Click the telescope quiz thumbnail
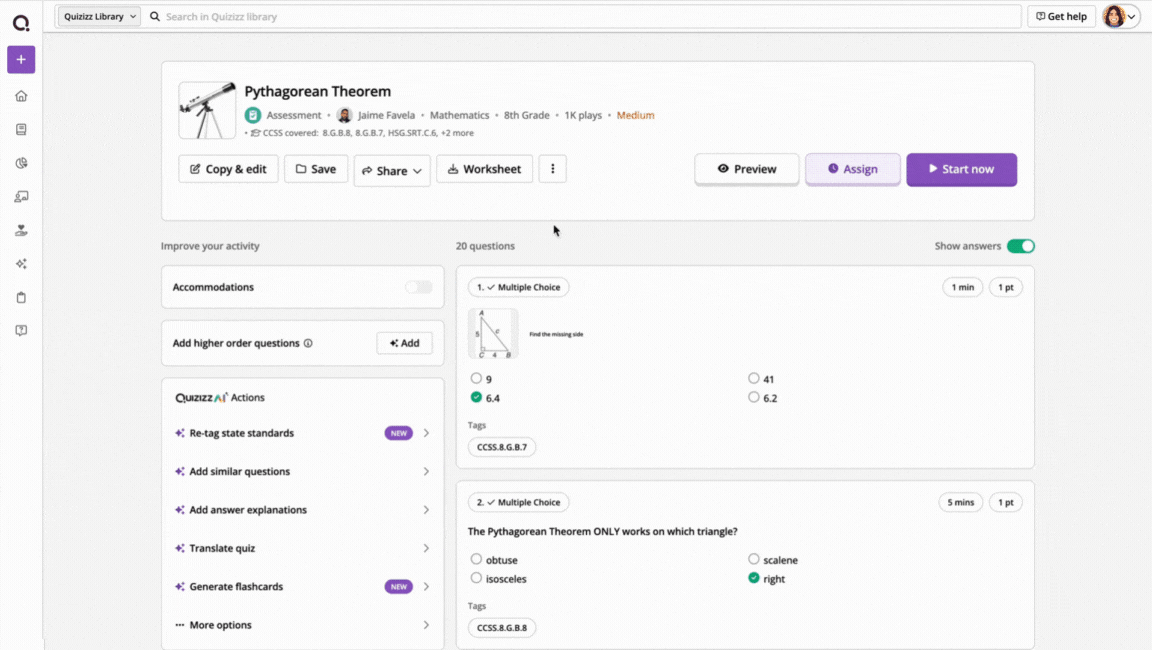Image resolution: width=1152 pixels, height=650 pixels. 207,110
